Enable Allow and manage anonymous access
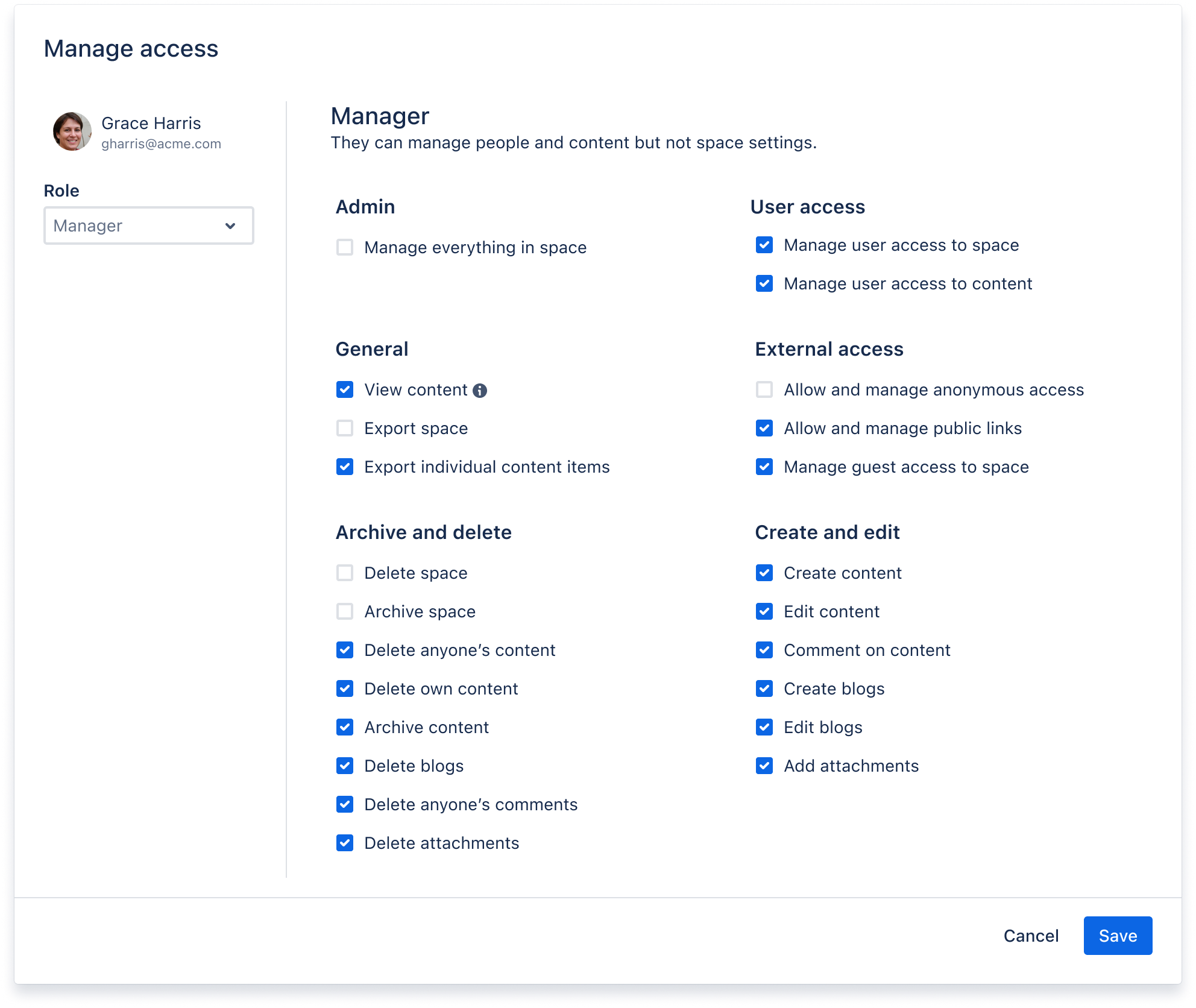Viewport: 1196px width, 1008px height. pos(764,390)
